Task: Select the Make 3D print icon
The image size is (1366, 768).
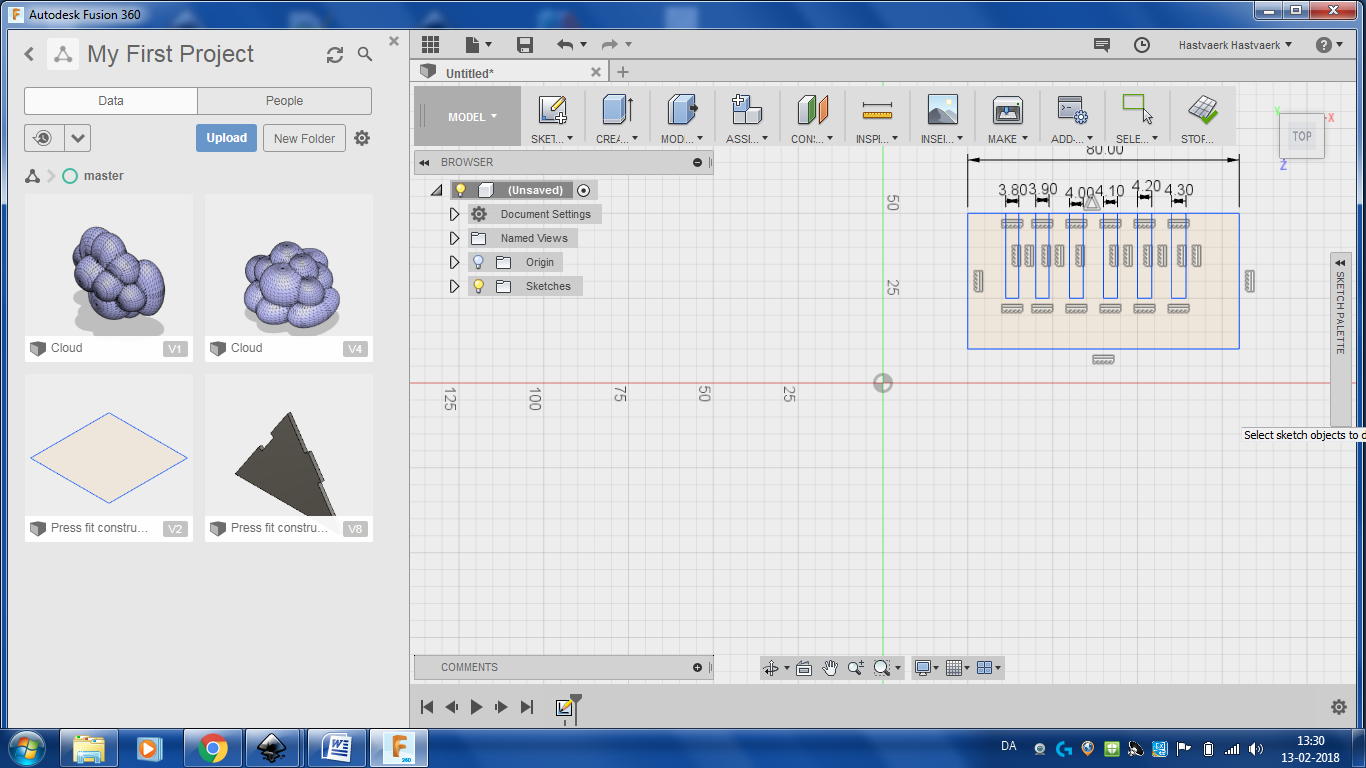Action: (x=1007, y=110)
